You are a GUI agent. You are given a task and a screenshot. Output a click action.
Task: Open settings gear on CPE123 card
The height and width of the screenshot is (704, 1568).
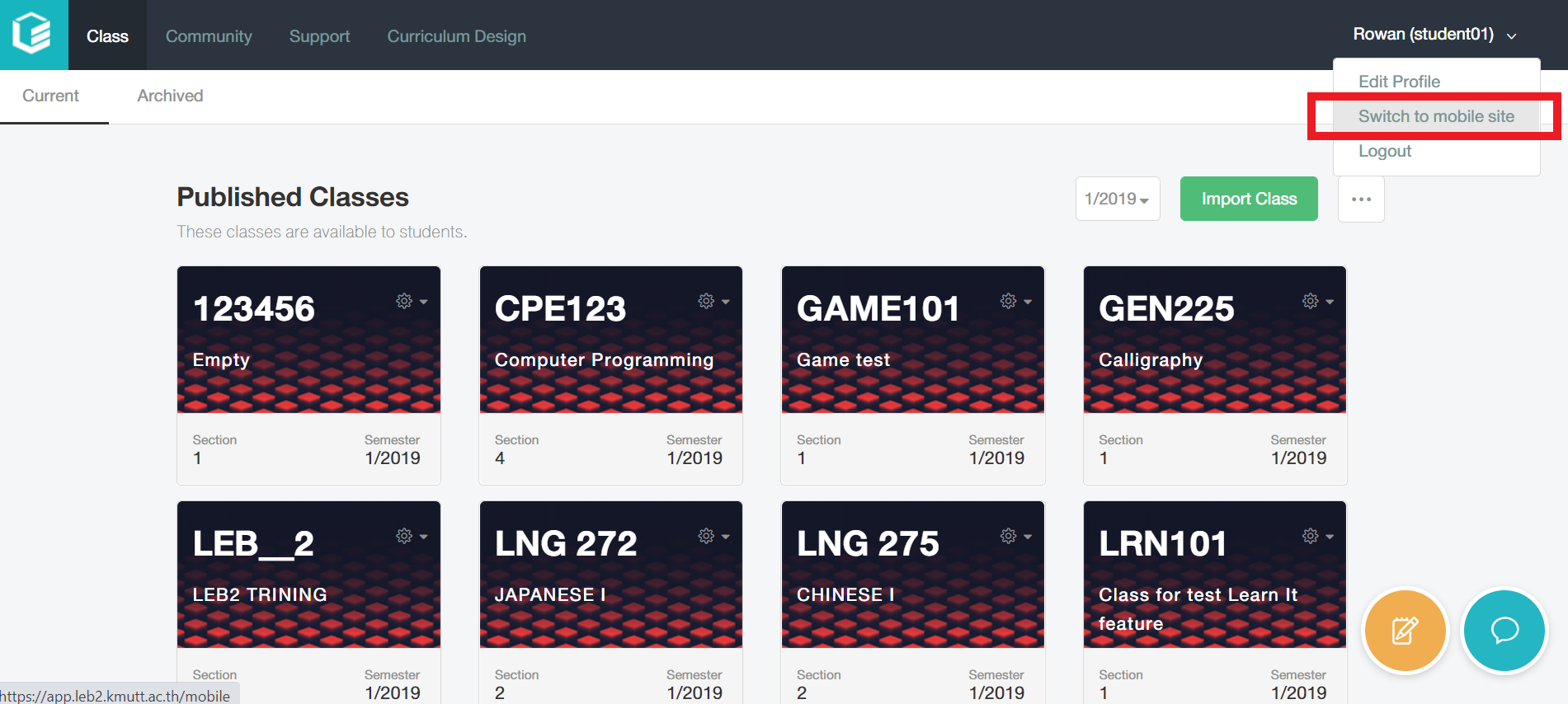click(x=706, y=301)
